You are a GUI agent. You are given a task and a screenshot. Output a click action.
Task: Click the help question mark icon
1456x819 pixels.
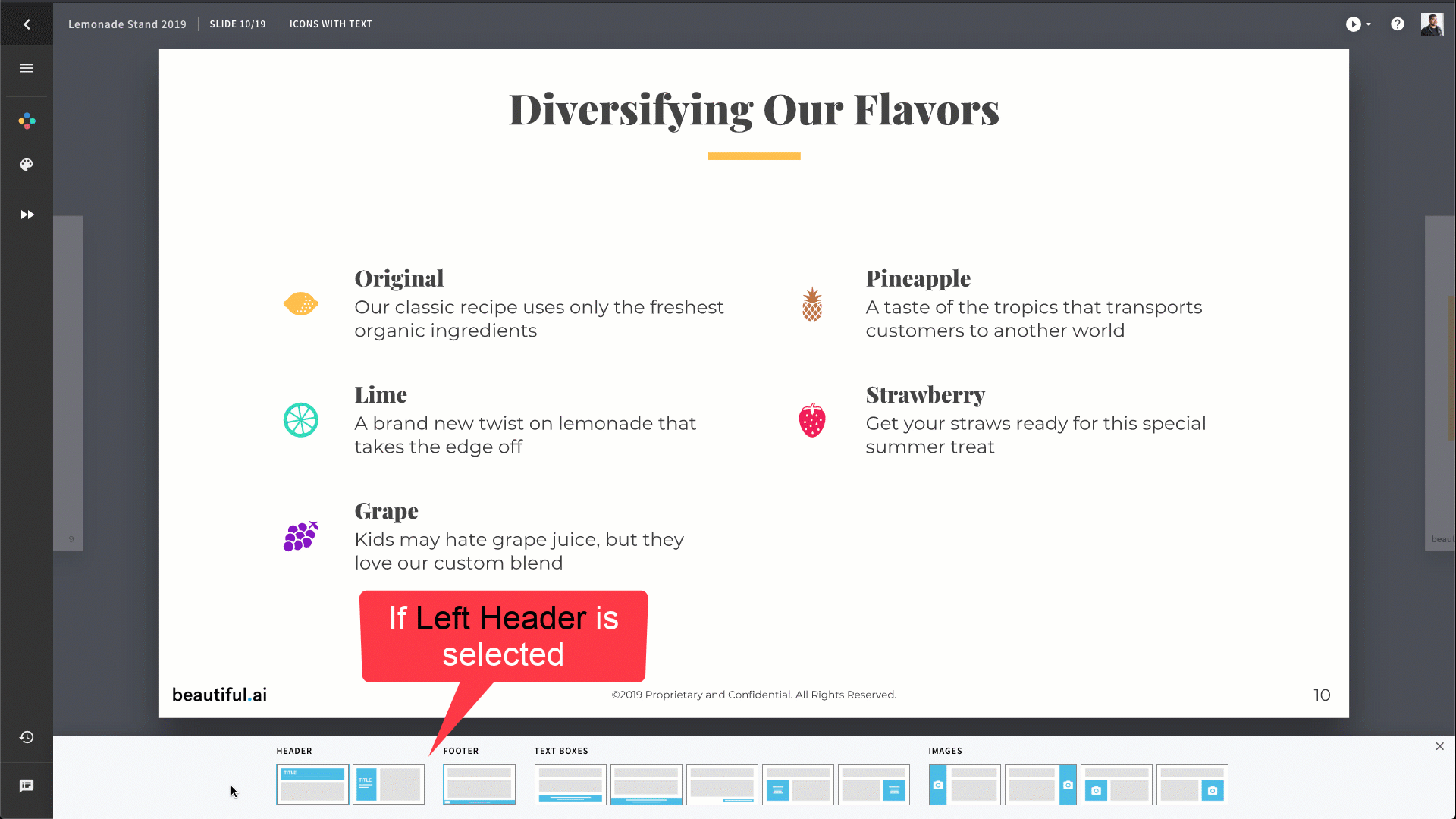[1397, 24]
